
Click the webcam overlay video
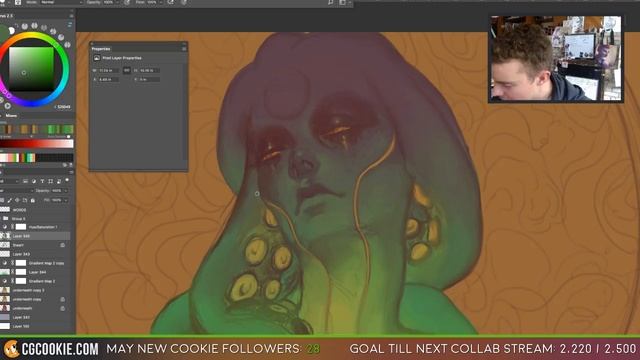(x=556, y=59)
